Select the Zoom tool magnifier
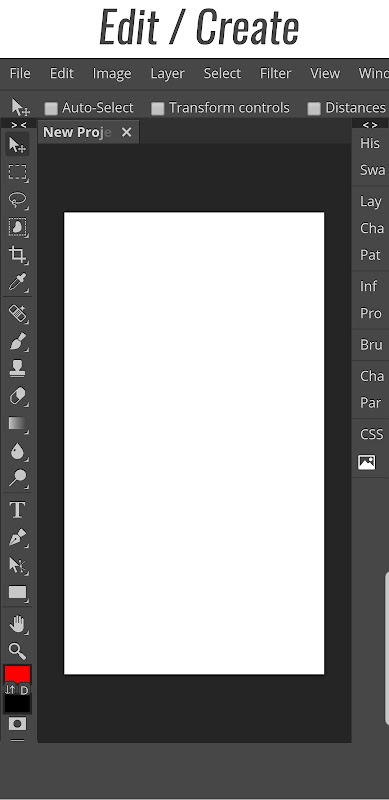The height and width of the screenshot is (800, 389). [18, 651]
